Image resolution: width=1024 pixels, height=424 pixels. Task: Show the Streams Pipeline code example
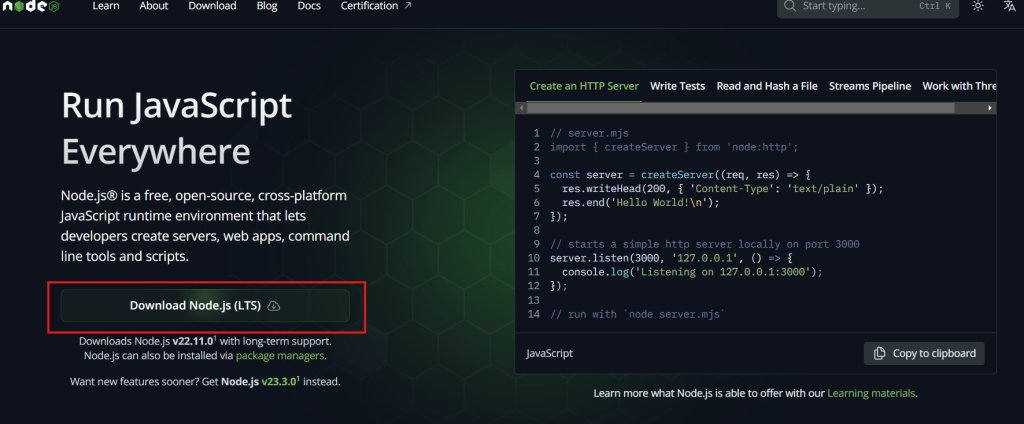(870, 86)
